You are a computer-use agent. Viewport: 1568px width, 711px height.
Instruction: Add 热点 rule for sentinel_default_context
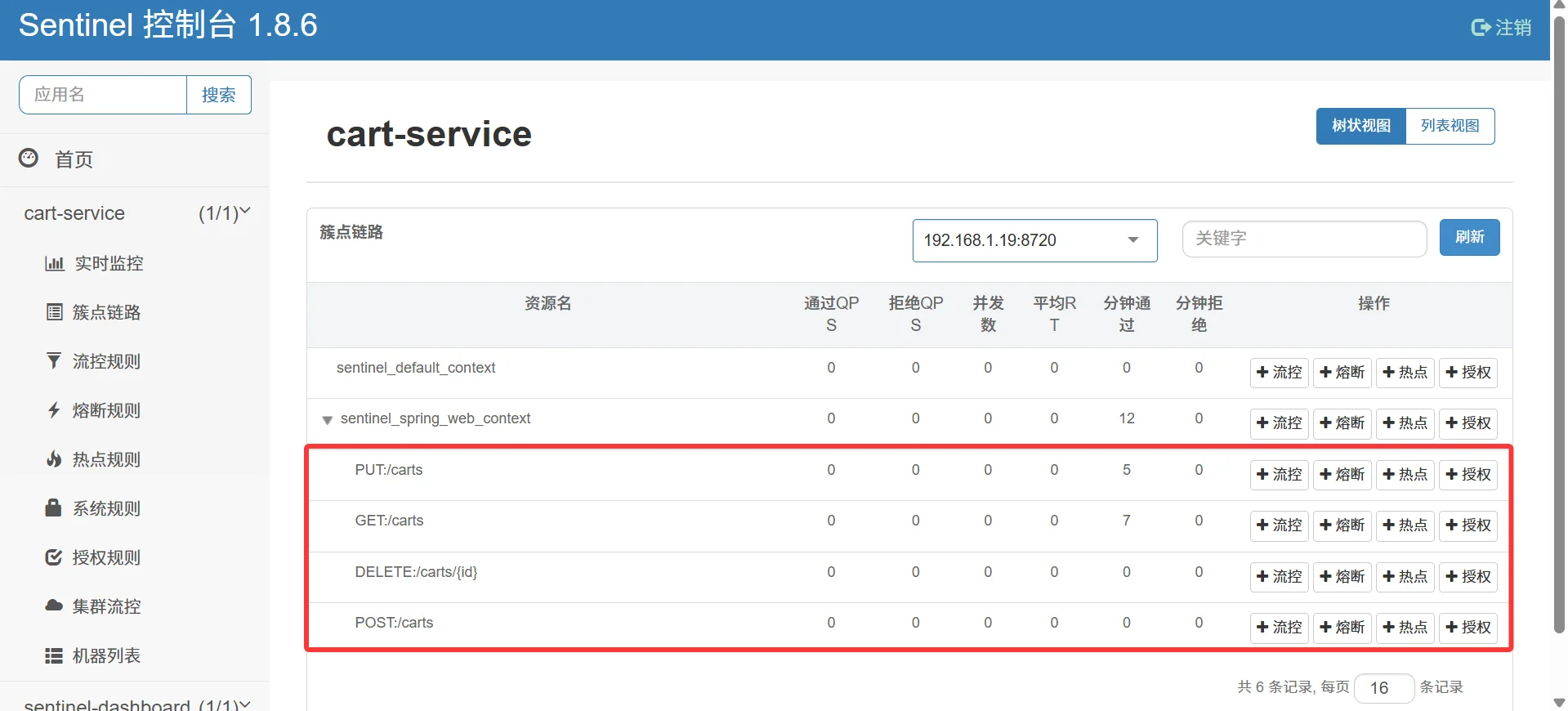(x=1405, y=373)
